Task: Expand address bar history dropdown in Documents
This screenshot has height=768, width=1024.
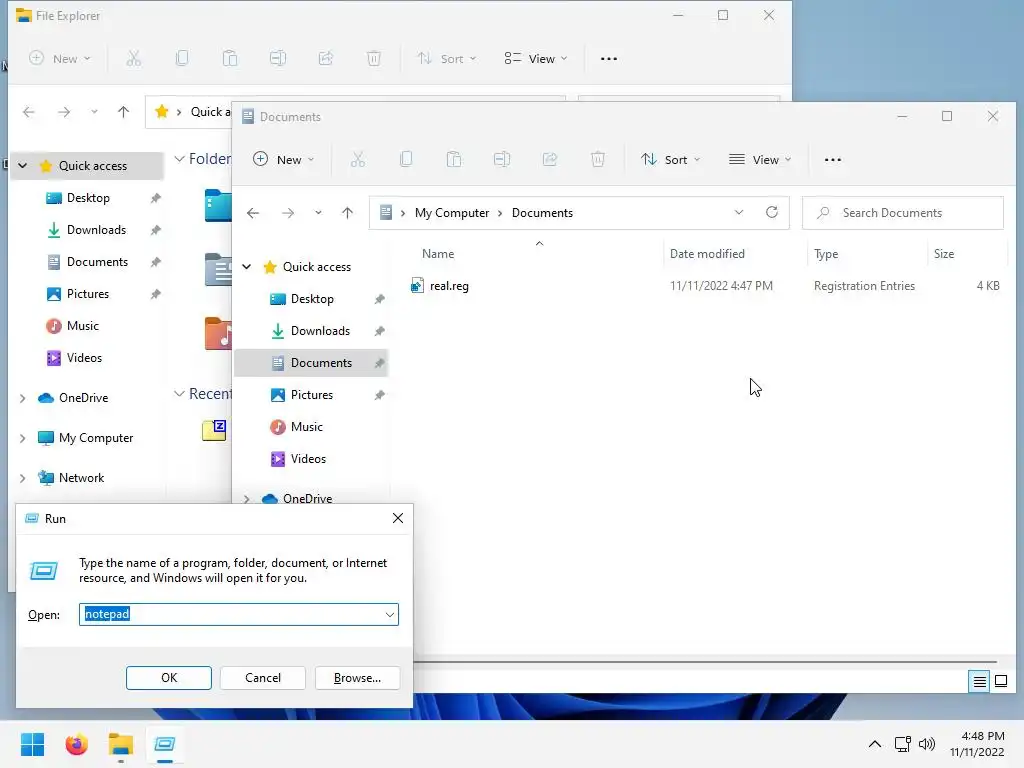Action: click(739, 212)
